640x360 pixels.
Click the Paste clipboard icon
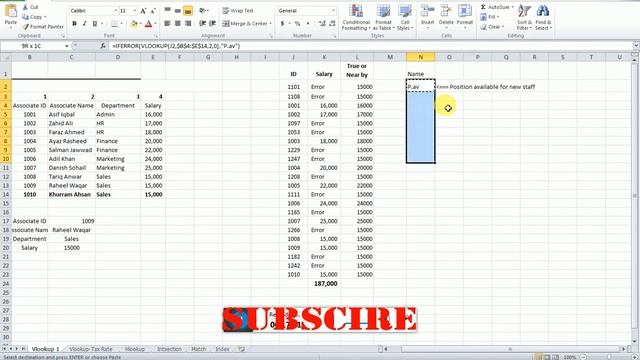(x=11, y=11)
